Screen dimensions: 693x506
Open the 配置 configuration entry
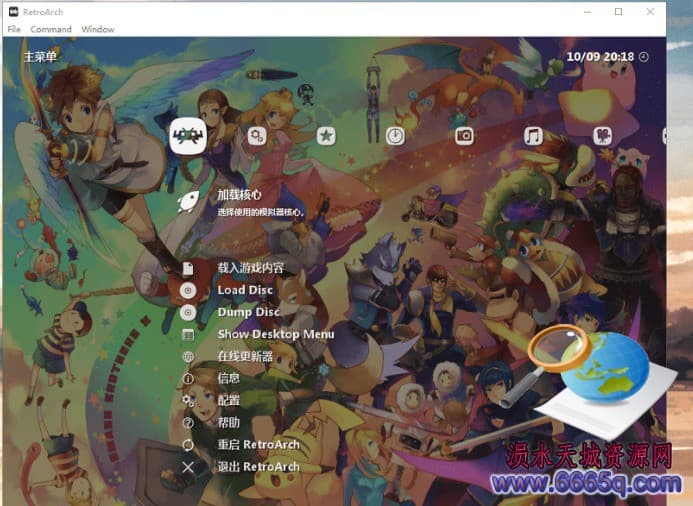coord(228,400)
